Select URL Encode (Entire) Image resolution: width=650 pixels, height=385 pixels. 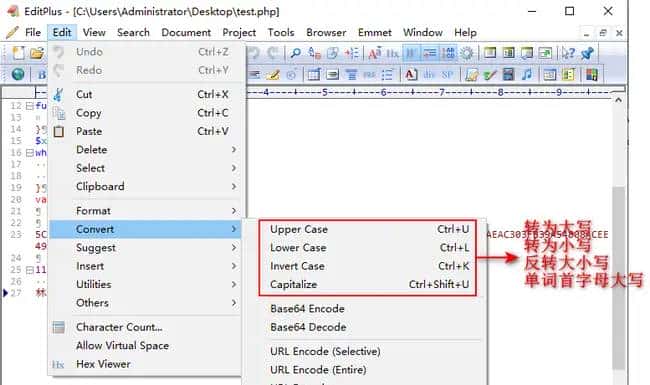(365, 370)
